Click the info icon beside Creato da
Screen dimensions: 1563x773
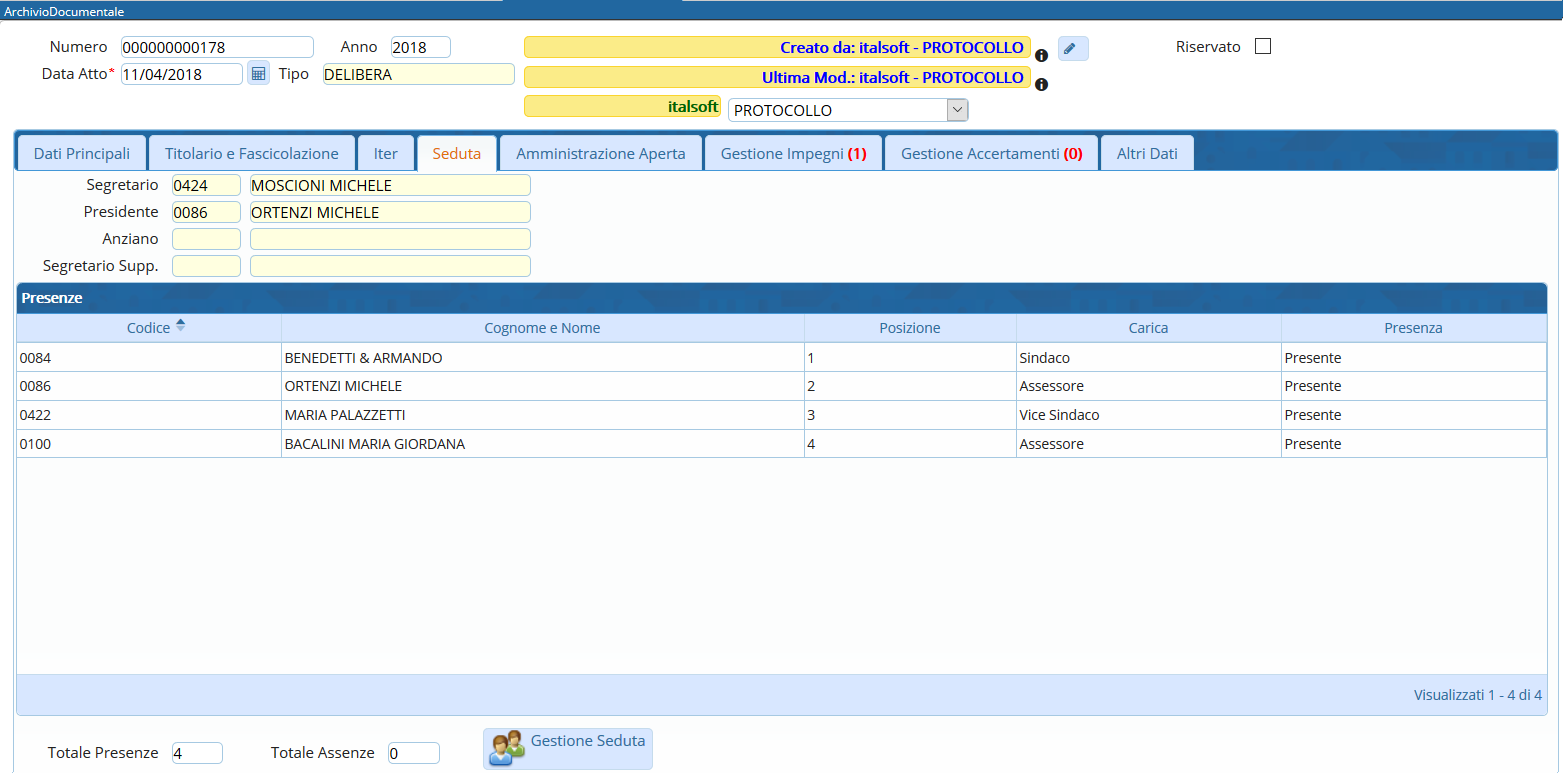point(1041,56)
